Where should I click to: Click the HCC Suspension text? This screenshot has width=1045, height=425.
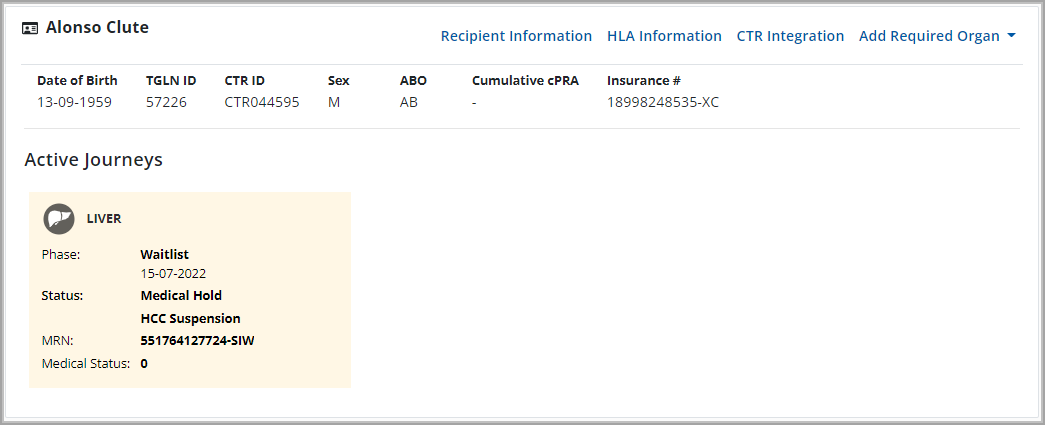pyautogui.click(x=190, y=319)
